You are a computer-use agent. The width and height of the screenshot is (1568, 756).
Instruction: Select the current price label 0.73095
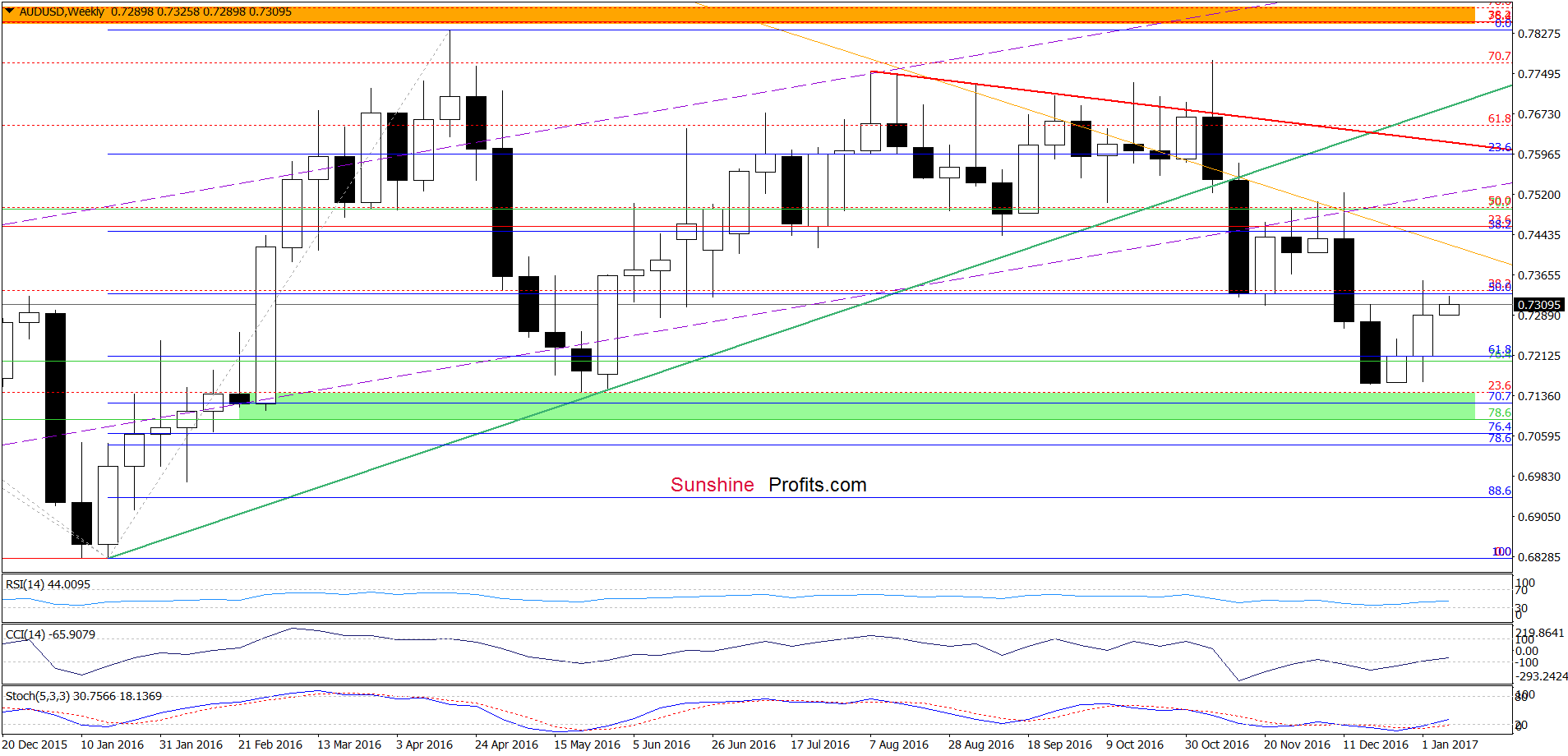click(x=1538, y=305)
